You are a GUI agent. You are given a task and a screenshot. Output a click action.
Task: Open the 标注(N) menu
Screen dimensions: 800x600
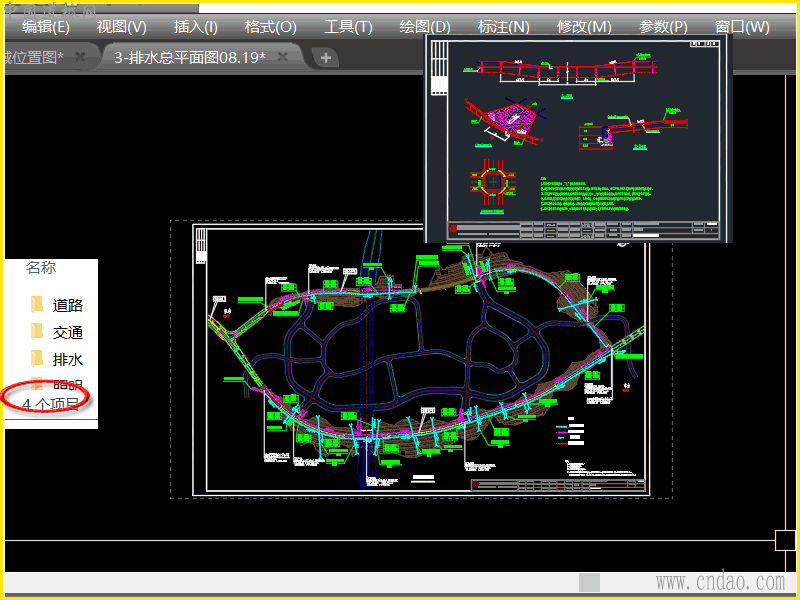coord(503,27)
